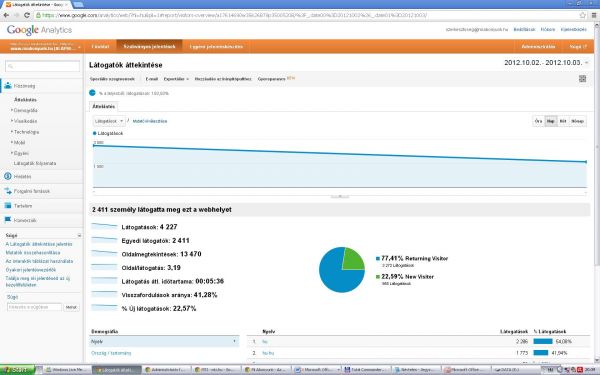The height and width of the screenshot is (375, 600).
Task: Open the Demográfia sidebar item
Action: click(26, 110)
